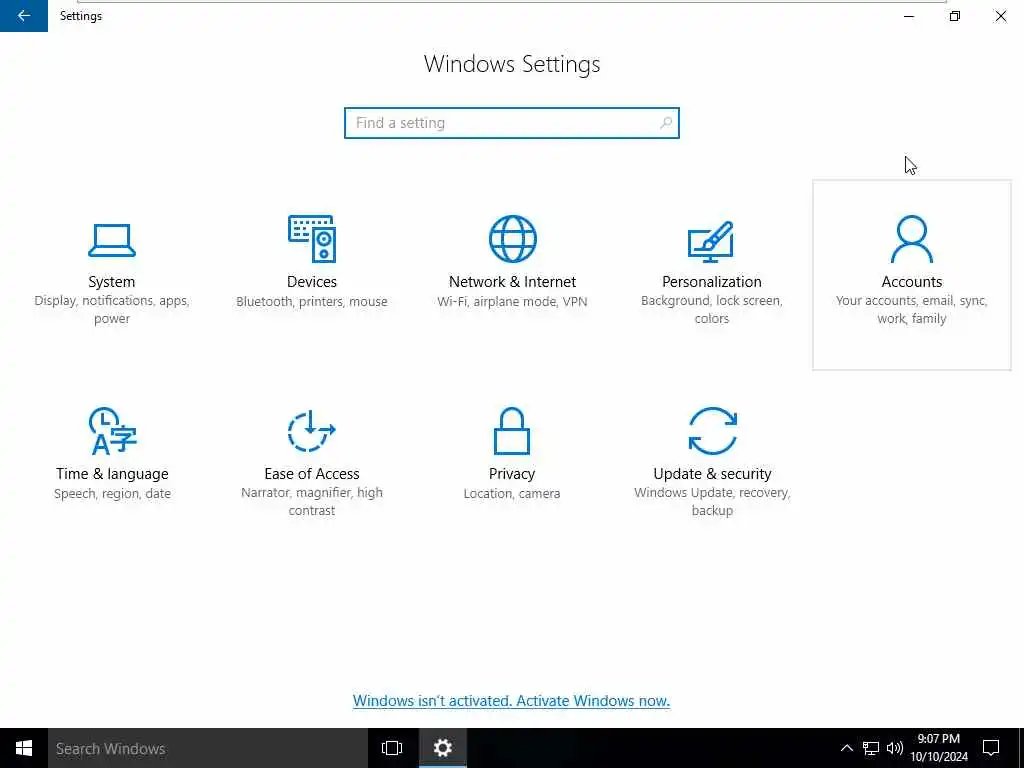The height and width of the screenshot is (768, 1024).
Task: Open the volume speaker tray icon
Action: 895,748
